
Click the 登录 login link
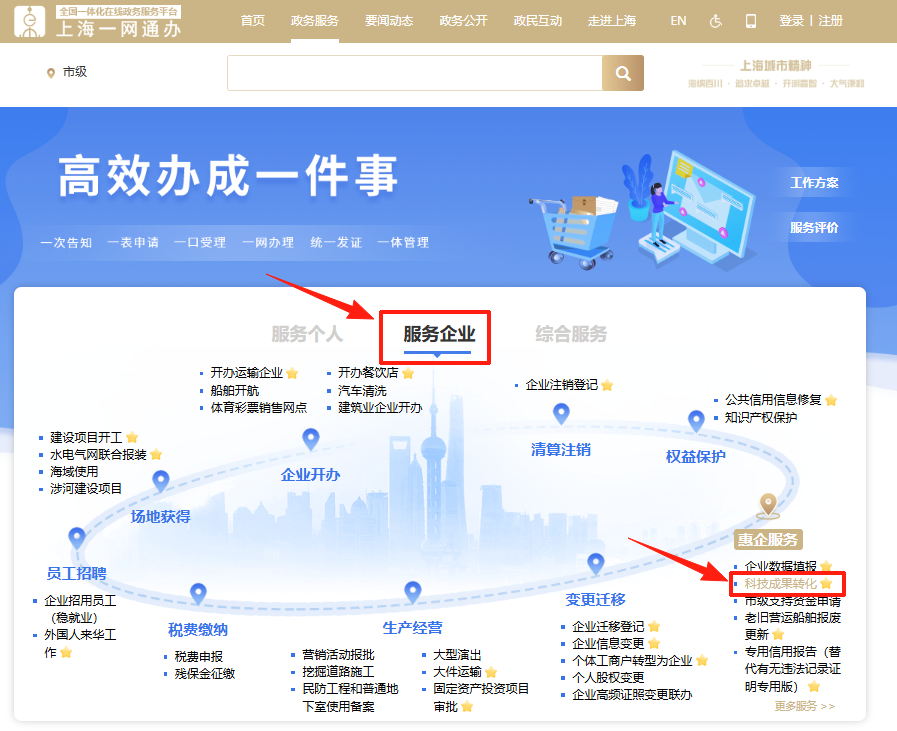[792, 20]
